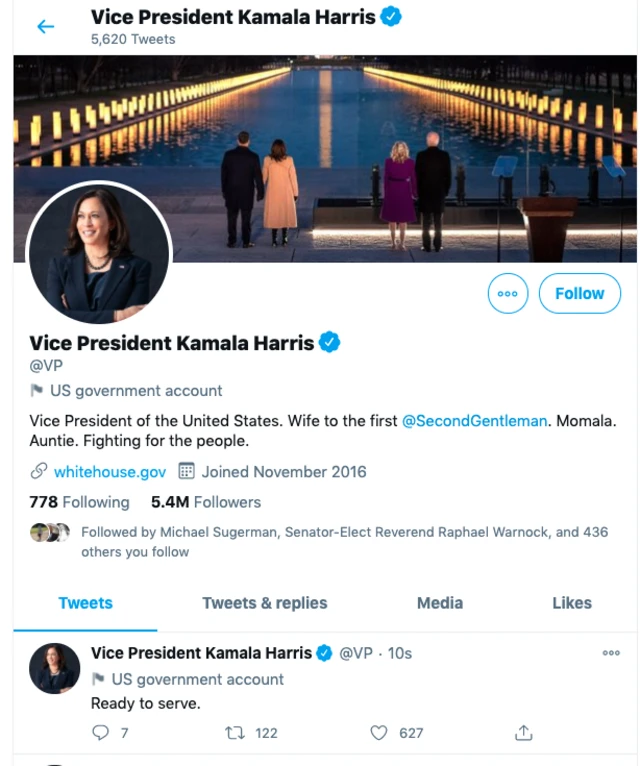
Task: Switch to the Tweets tab
Action: (85, 603)
